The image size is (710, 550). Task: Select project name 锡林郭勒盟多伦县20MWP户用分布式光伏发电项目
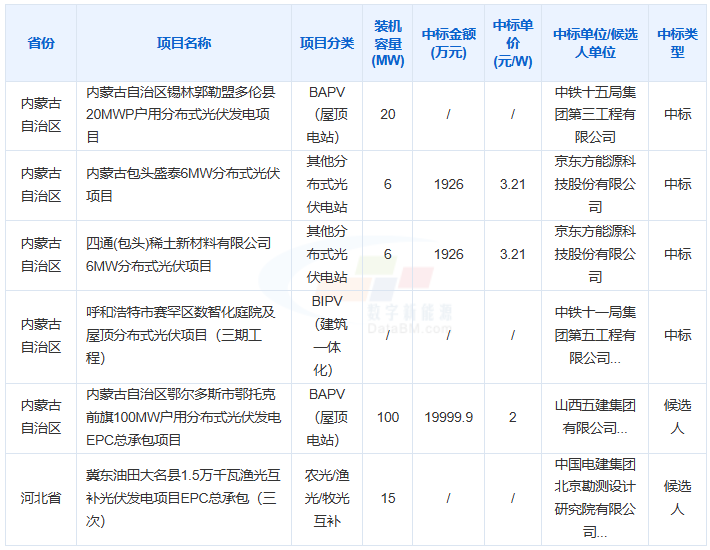point(181,115)
